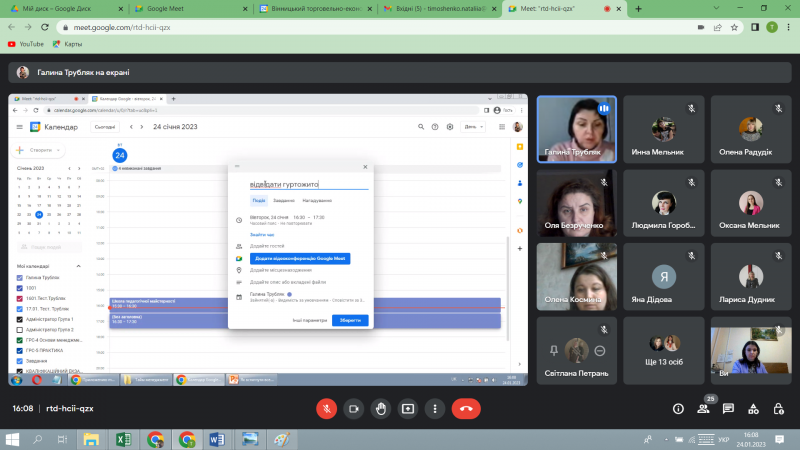Image resolution: width=800 pixels, height=450 pixels.
Task: Switch to 'Вінницький торговельно-екон' tab
Action: point(314,9)
